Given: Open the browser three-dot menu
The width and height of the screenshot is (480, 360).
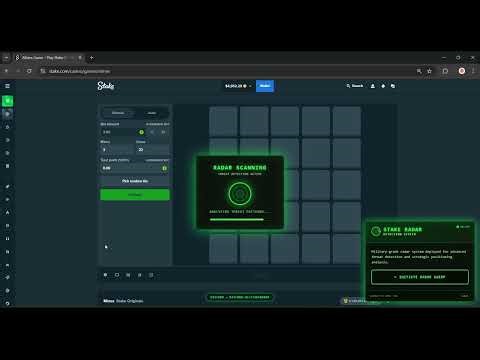Looking at the screenshot, I should pyautogui.click(x=473, y=71).
